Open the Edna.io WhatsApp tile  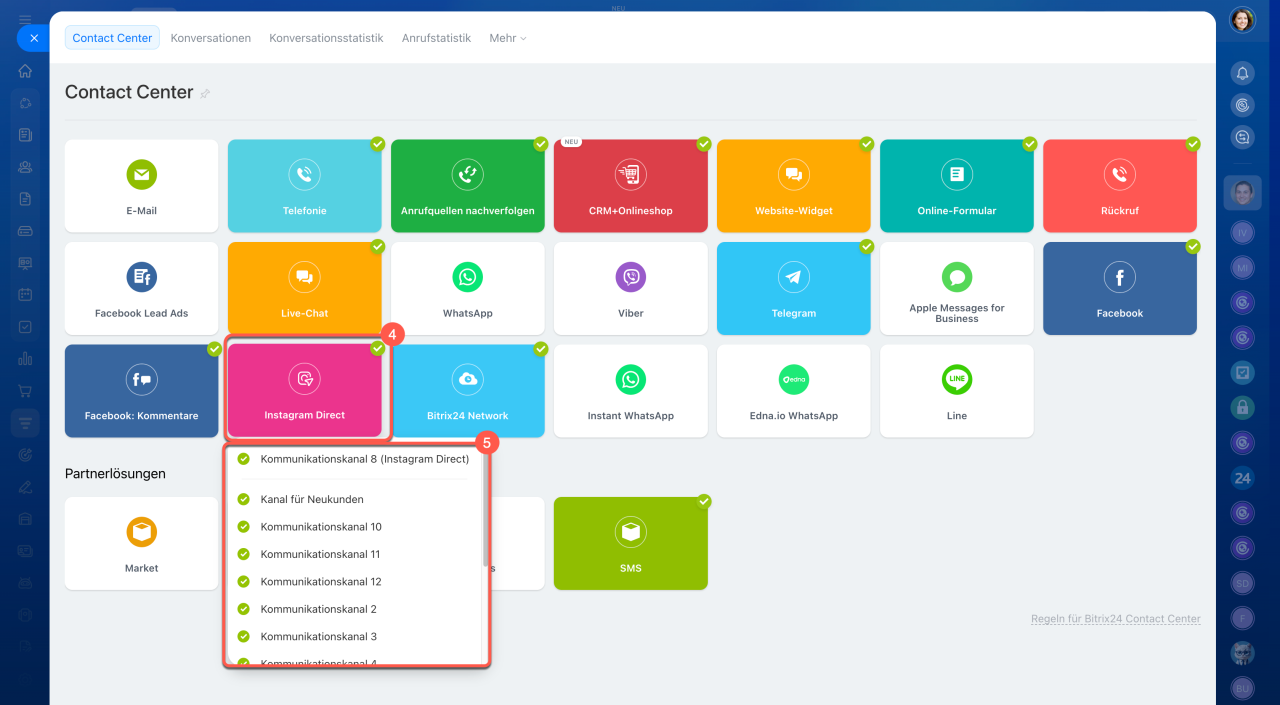793,391
